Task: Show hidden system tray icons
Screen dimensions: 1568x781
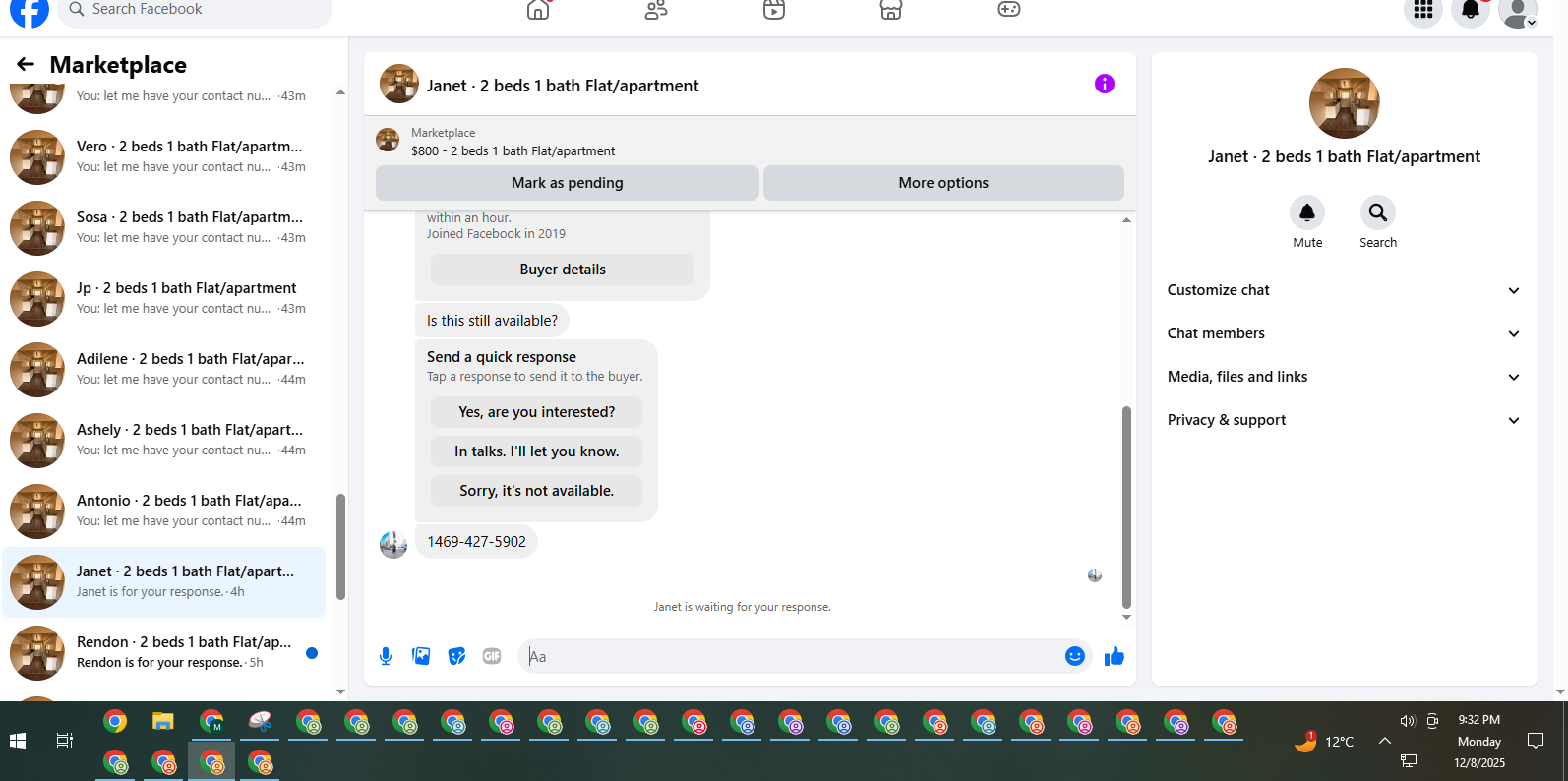Action: click(1385, 741)
